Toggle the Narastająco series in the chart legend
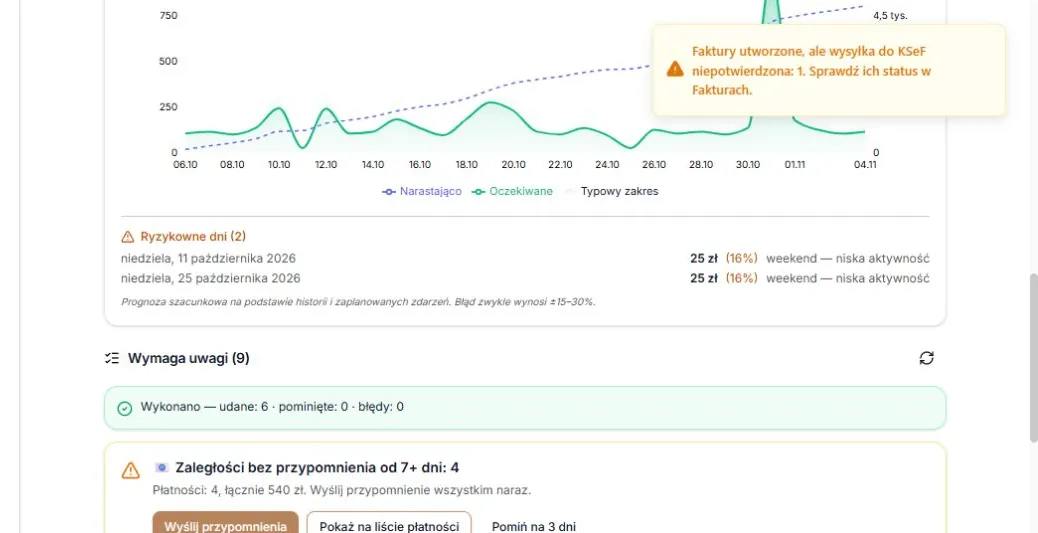The image size is (1038, 533). pyautogui.click(x=422, y=191)
